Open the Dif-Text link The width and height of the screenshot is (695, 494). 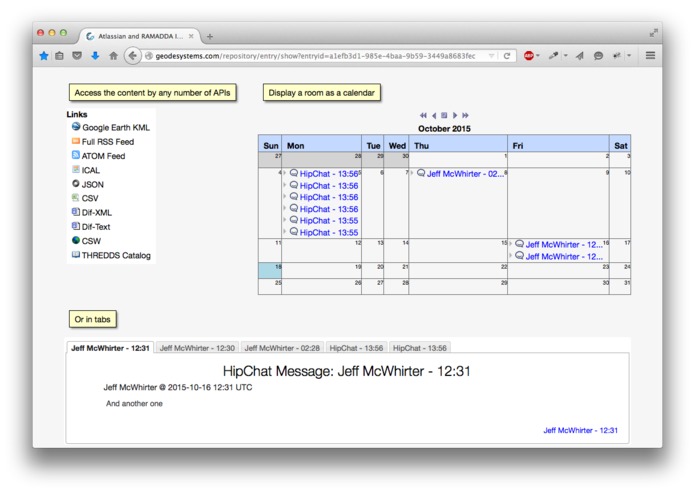tap(96, 227)
